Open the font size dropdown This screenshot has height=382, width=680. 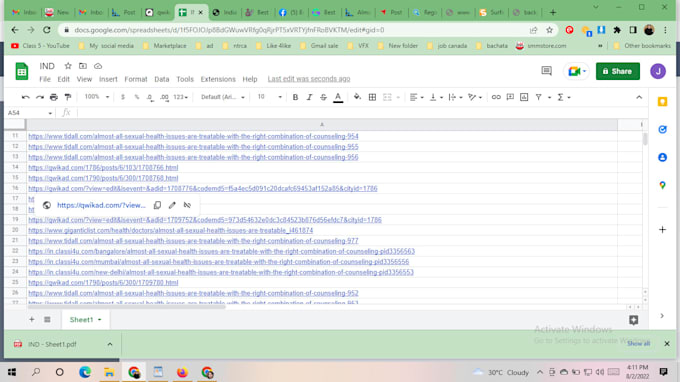coord(269,97)
